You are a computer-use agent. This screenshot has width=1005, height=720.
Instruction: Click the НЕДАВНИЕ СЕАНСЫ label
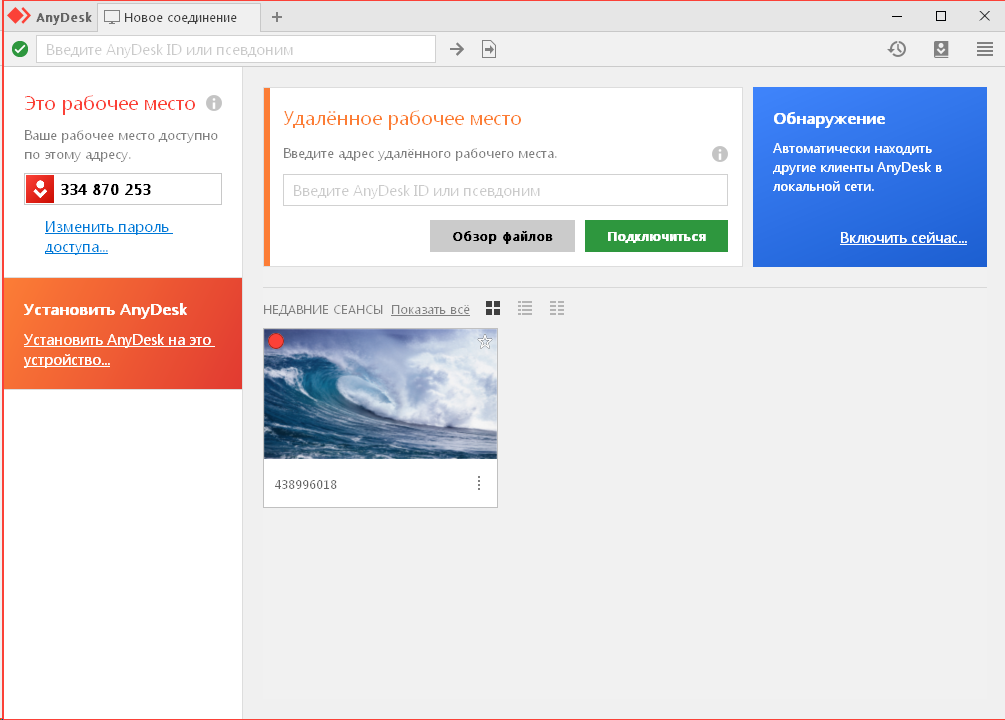point(323,310)
